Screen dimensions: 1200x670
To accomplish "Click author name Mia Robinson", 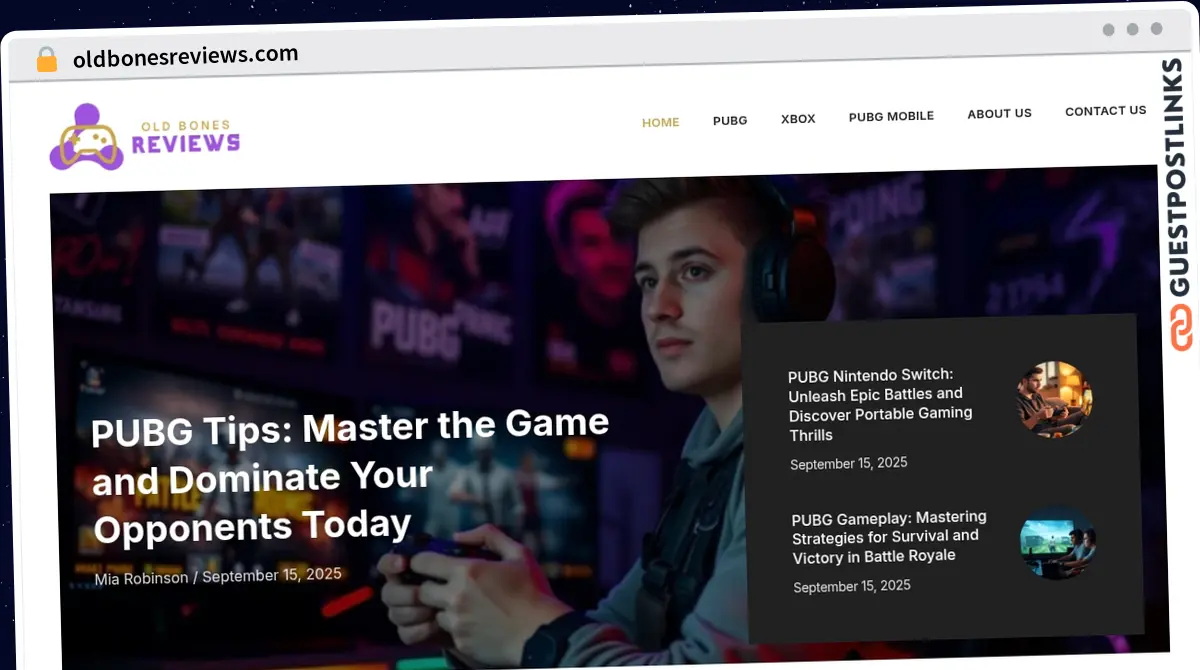I will 141,578.
